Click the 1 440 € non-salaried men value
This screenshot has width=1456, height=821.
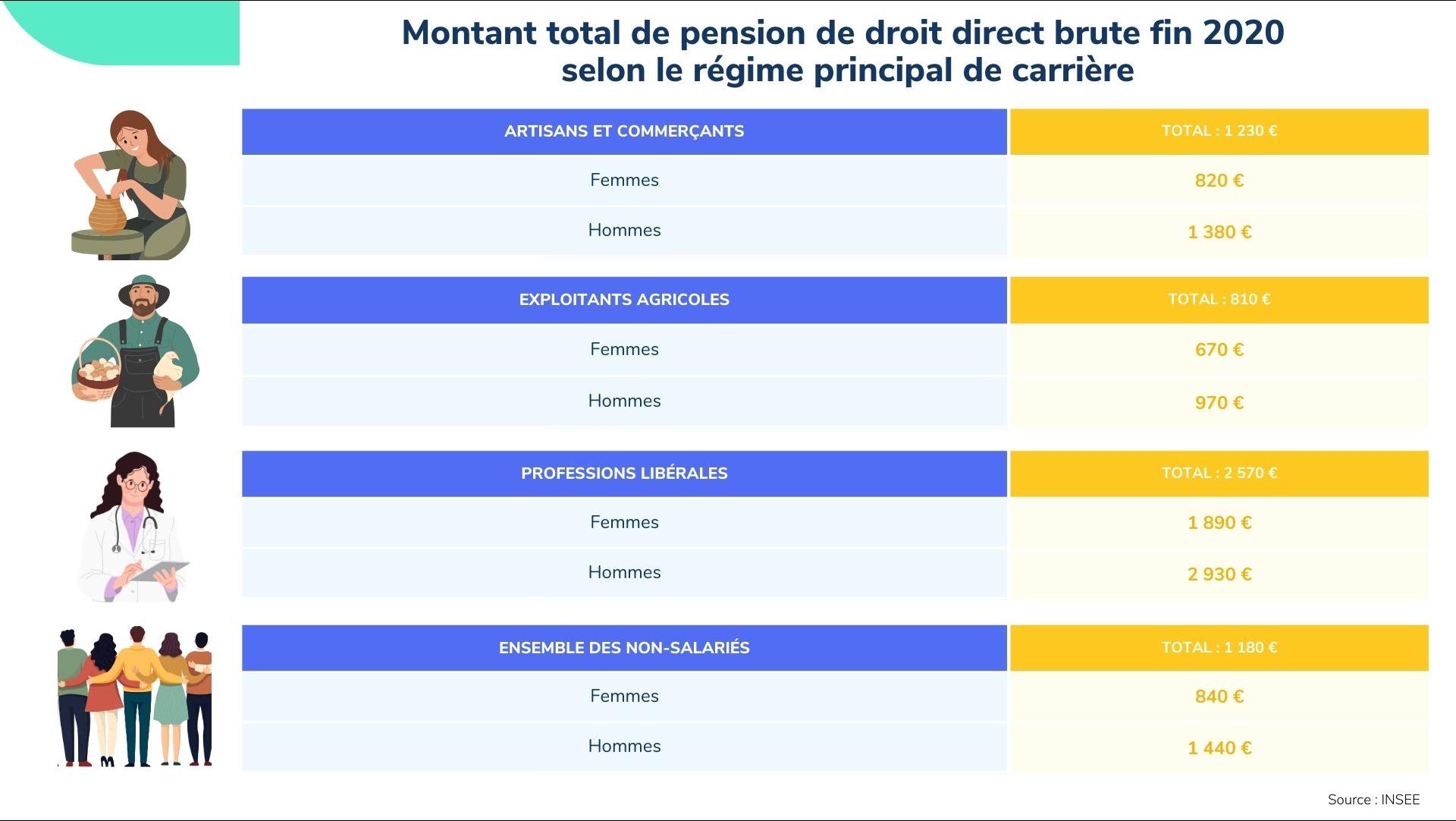[x=1219, y=748]
